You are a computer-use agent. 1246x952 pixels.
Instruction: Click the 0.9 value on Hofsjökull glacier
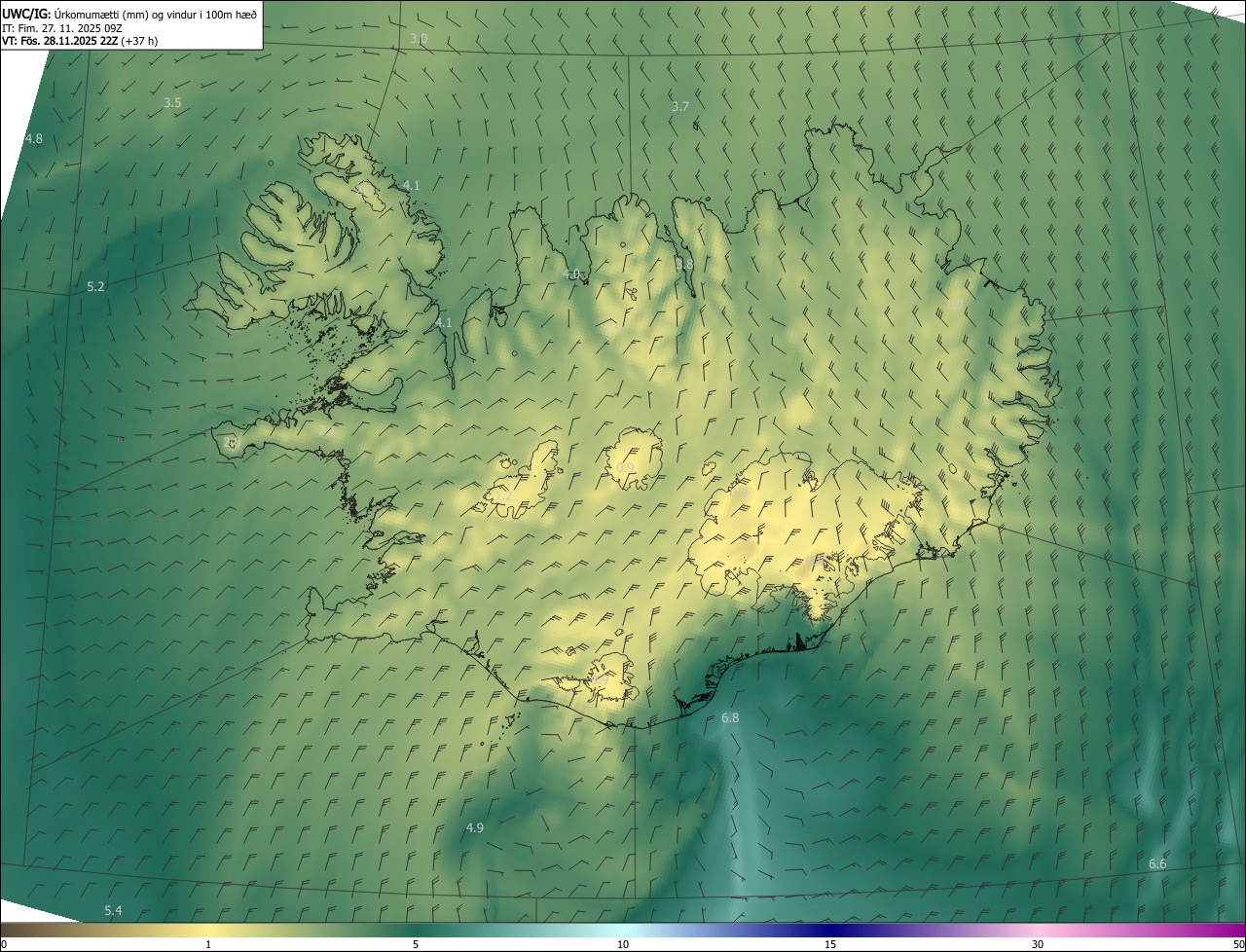pos(626,467)
